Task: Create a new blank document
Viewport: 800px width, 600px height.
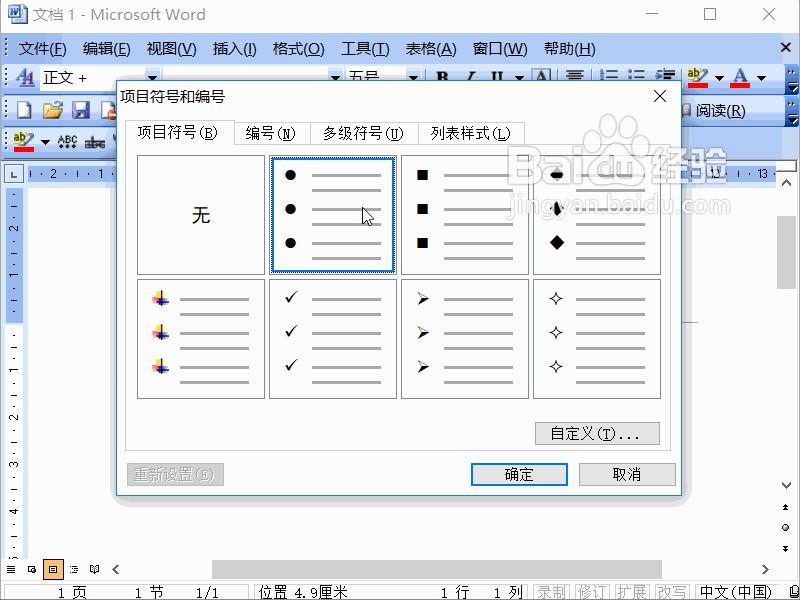Action: pos(24,110)
